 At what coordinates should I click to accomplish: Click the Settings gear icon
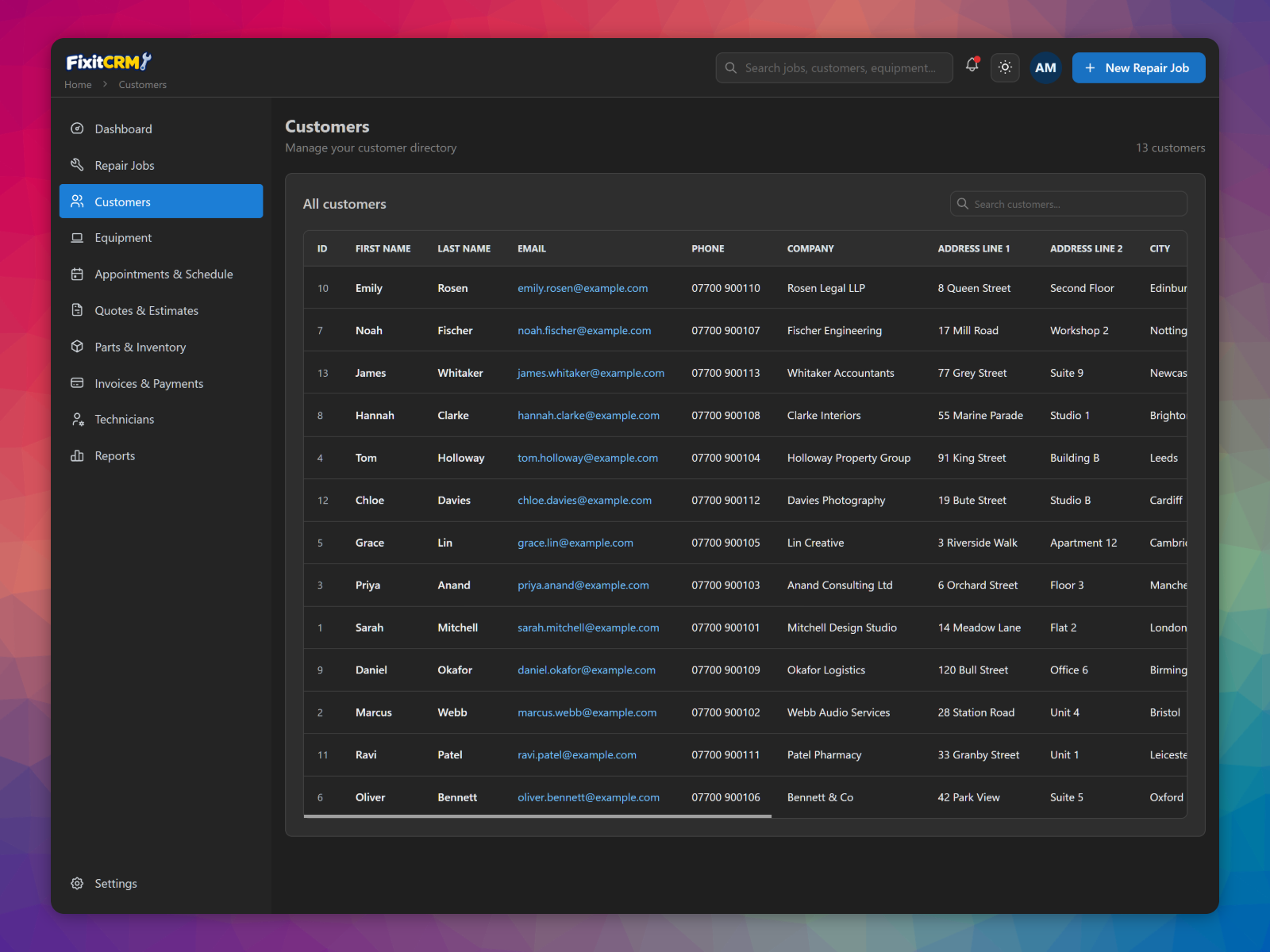(x=77, y=884)
